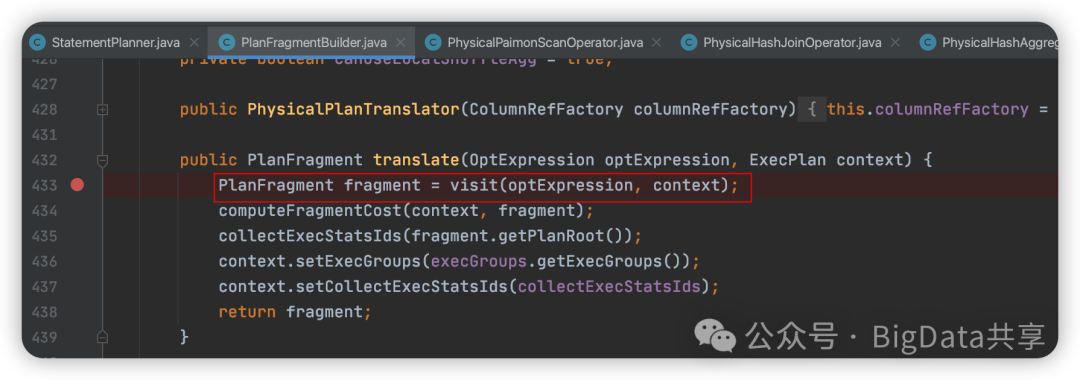Click setCollectExecStatsIds on line 437
The image size is (1080, 380).
tap(401, 287)
